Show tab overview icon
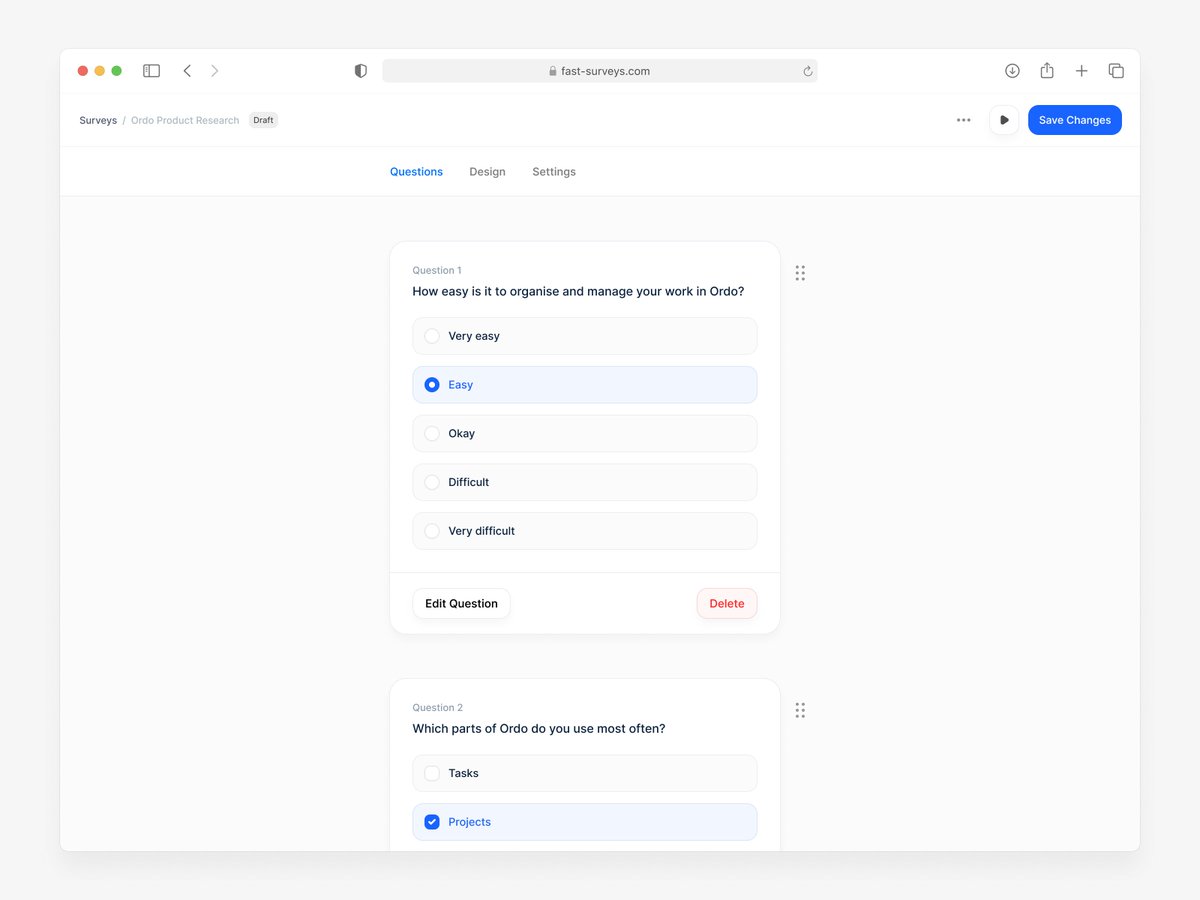 [x=1116, y=71]
